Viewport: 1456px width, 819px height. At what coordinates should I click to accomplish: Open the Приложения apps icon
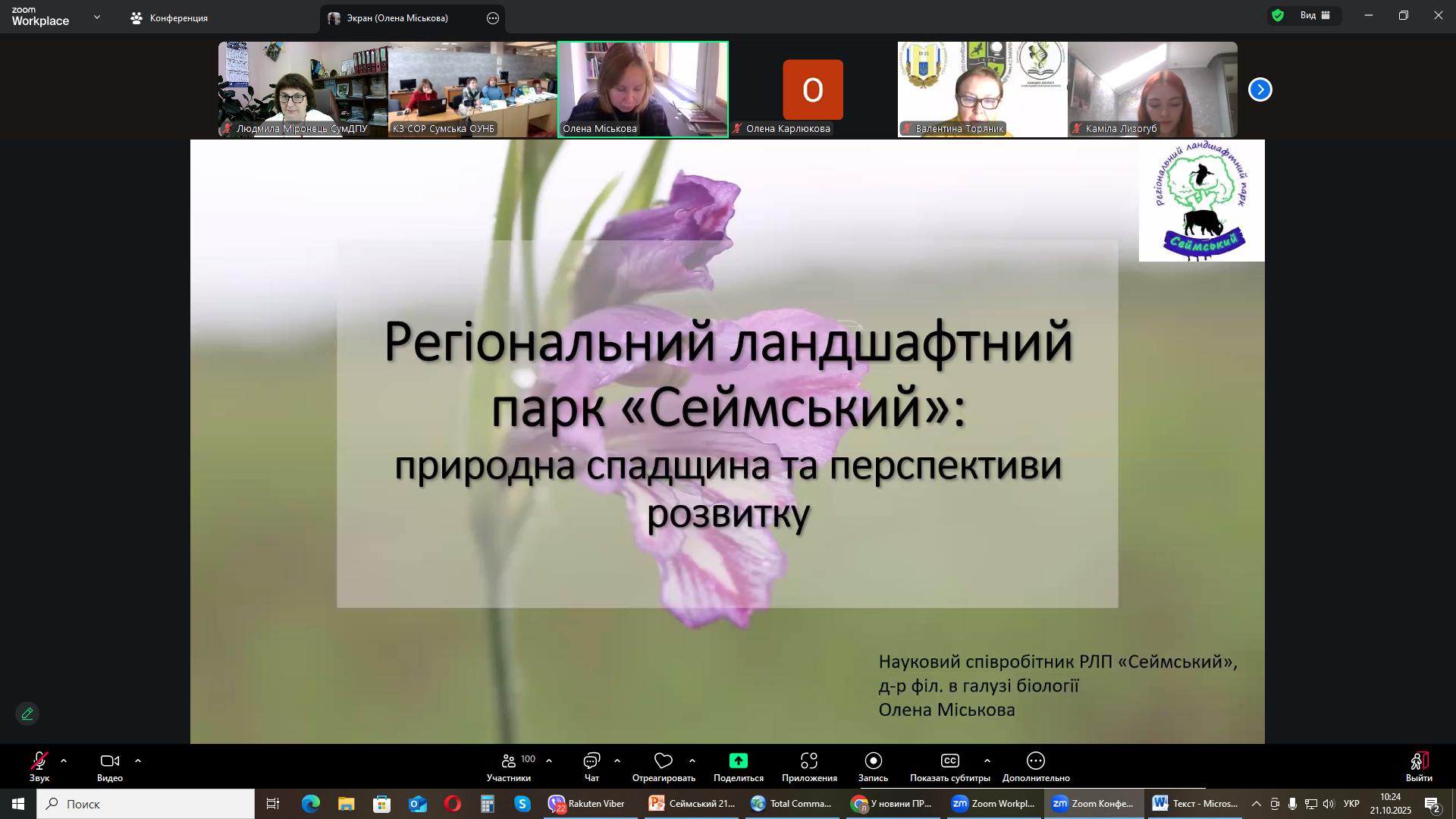tap(809, 761)
